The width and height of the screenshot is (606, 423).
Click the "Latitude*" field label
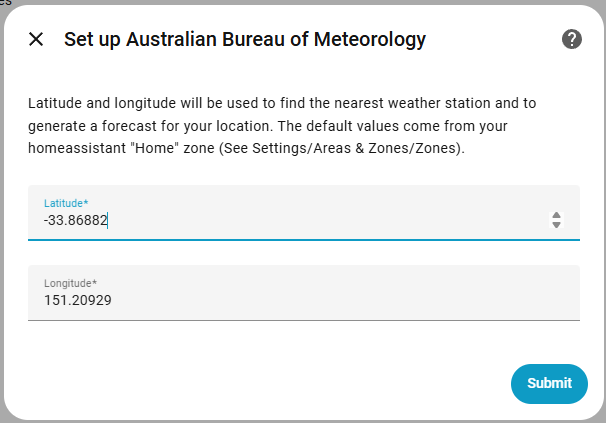66,203
